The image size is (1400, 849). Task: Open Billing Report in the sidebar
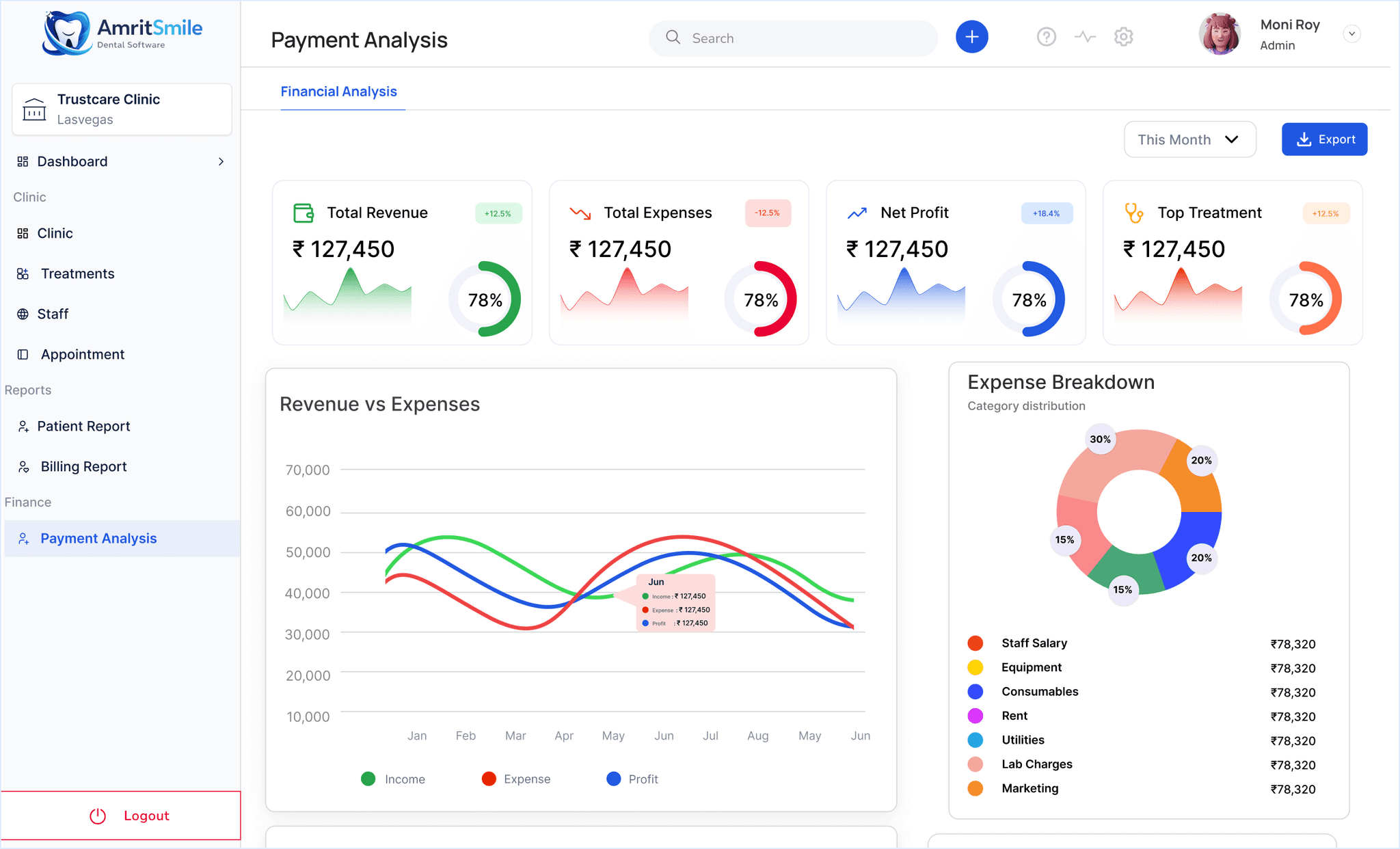coord(83,466)
